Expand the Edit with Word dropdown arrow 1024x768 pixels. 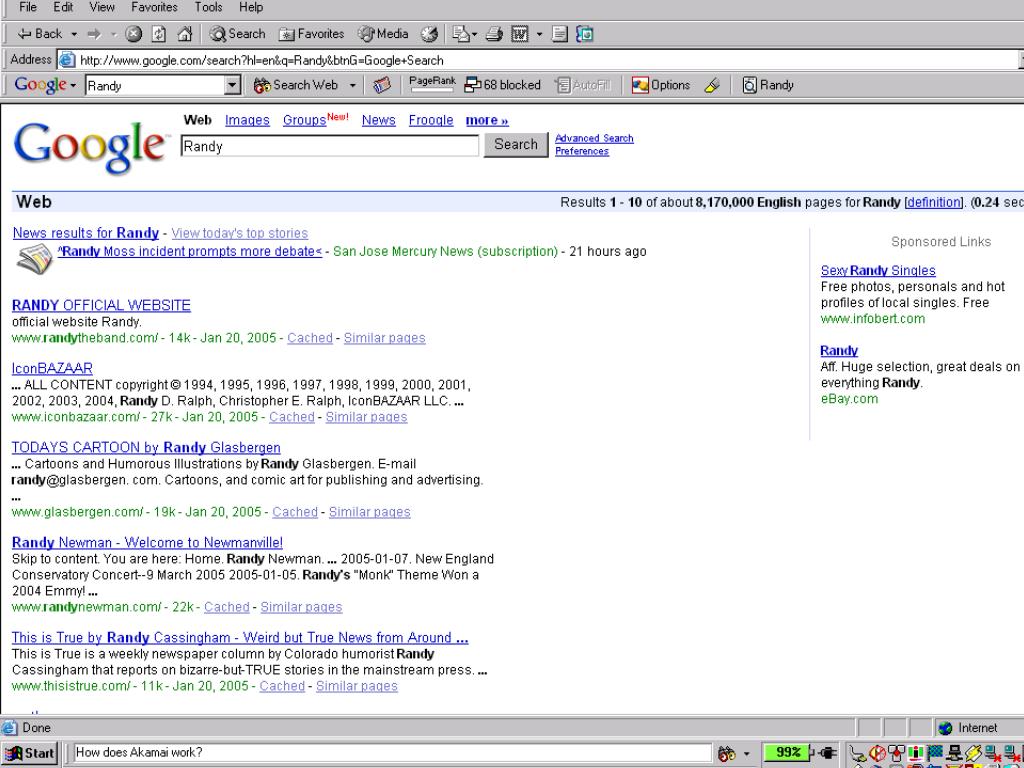[x=539, y=34]
